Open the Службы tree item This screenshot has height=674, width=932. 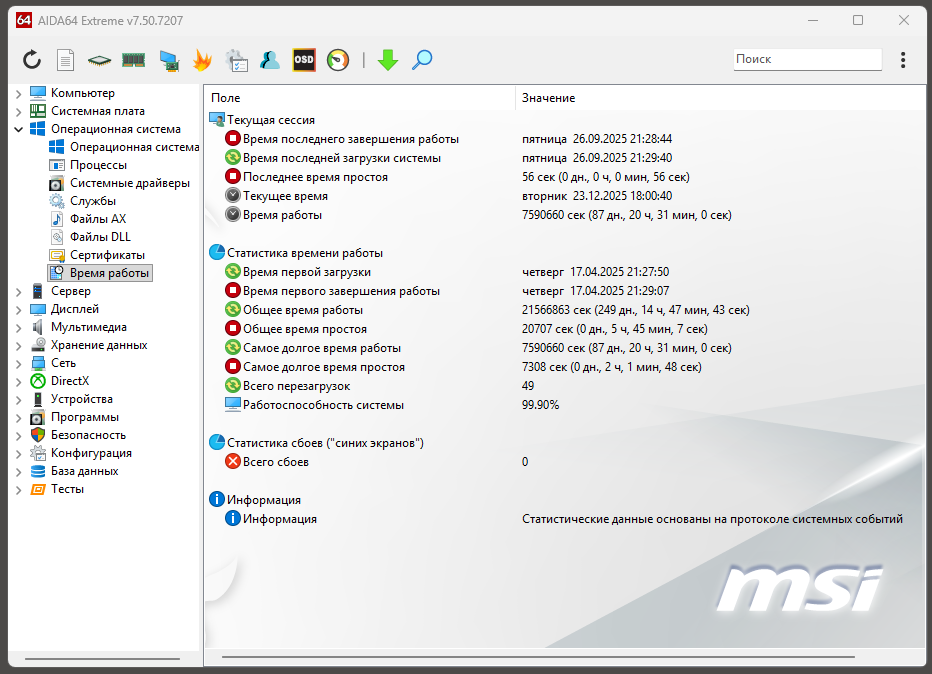[x=93, y=201]
